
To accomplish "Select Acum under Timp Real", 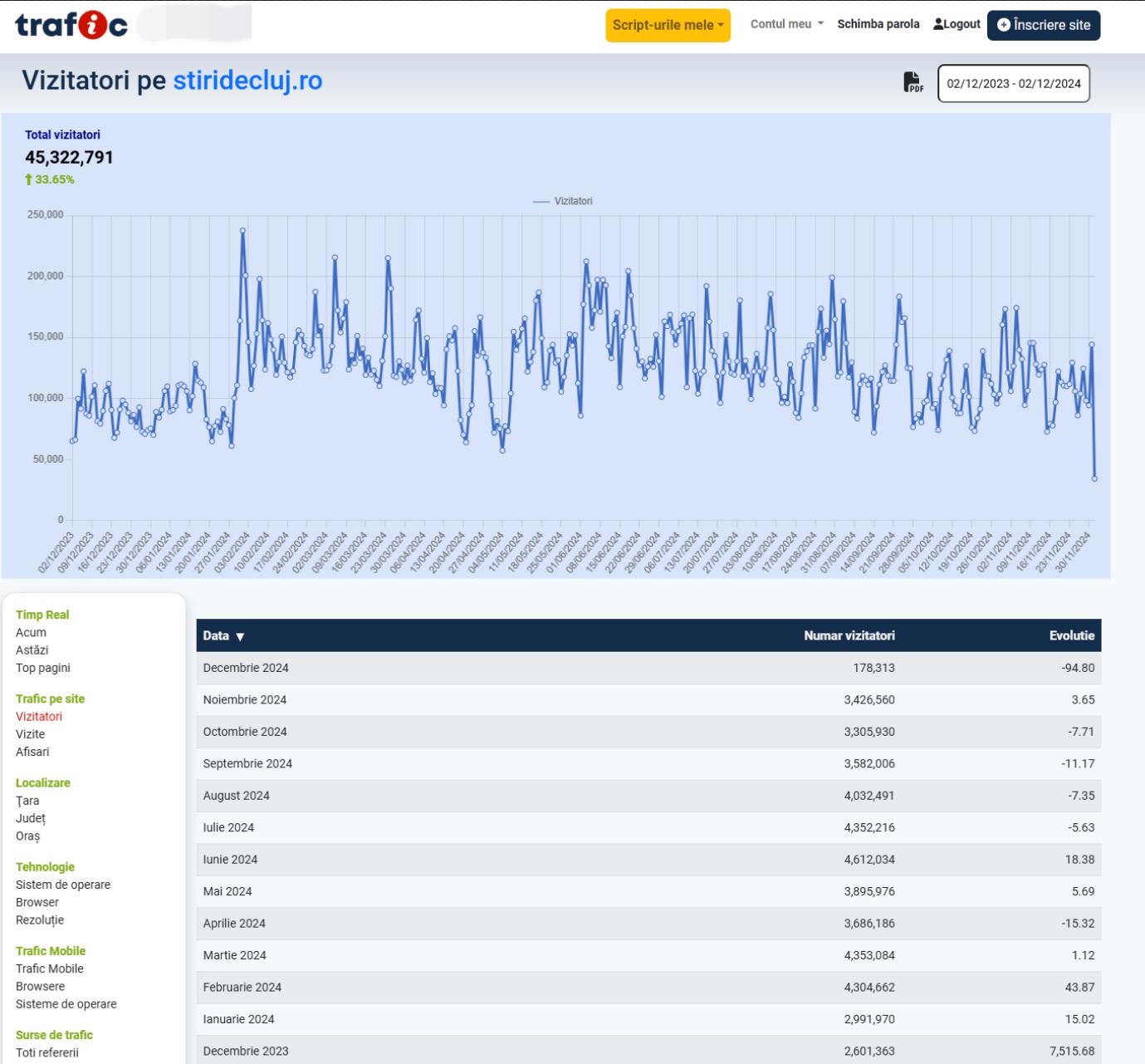I will pyautogui.click(x=31, y=632).
